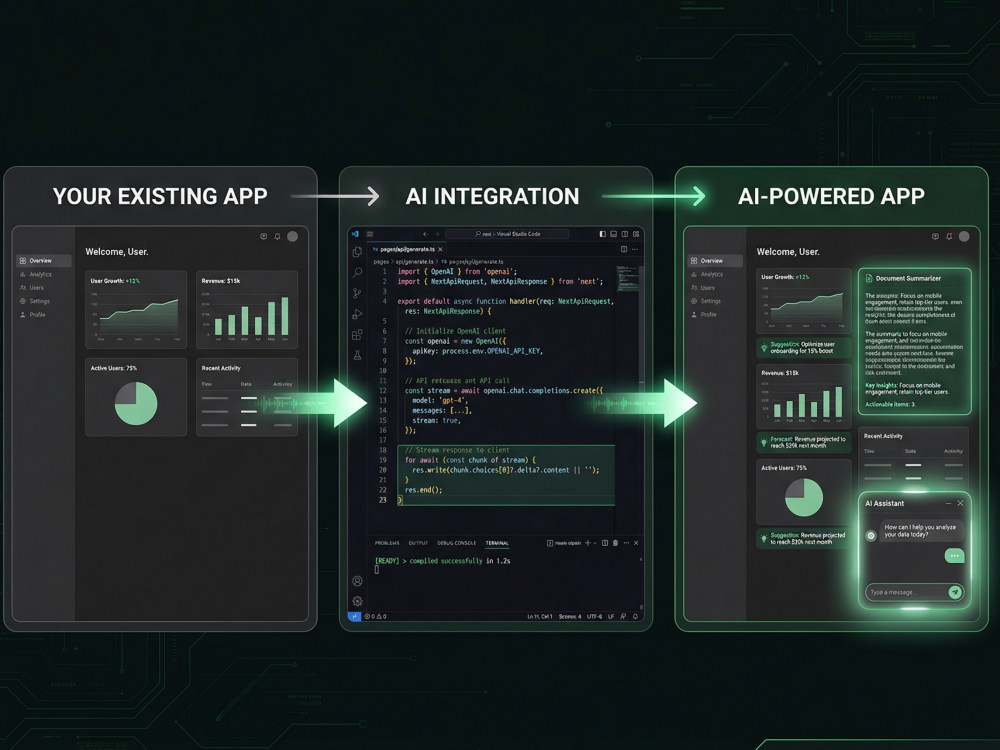Close the AI Assistant chat widget

click(960, 503)
